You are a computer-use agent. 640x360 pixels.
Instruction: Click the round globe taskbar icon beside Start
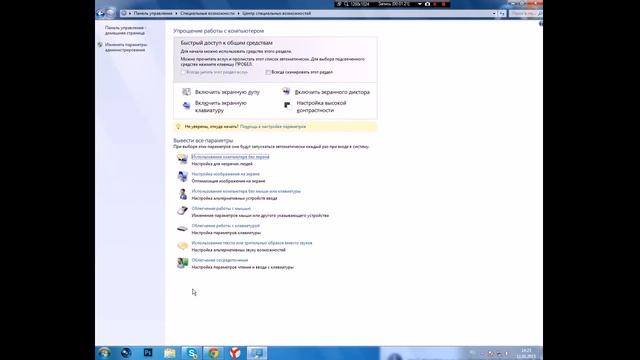coord(126,353)
